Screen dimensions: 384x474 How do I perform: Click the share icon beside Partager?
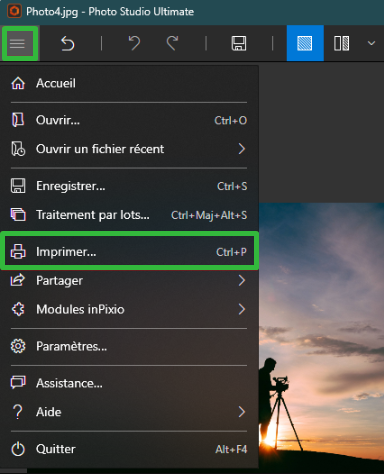(x=18, y=280)
